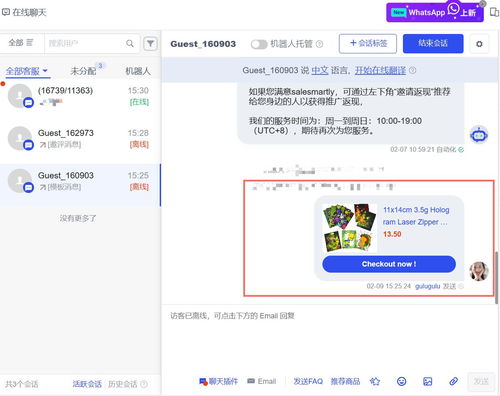Viewport: 500px width, 396px height.
Task: Switch to the 未分配 tab
Action: pos(83,71)
